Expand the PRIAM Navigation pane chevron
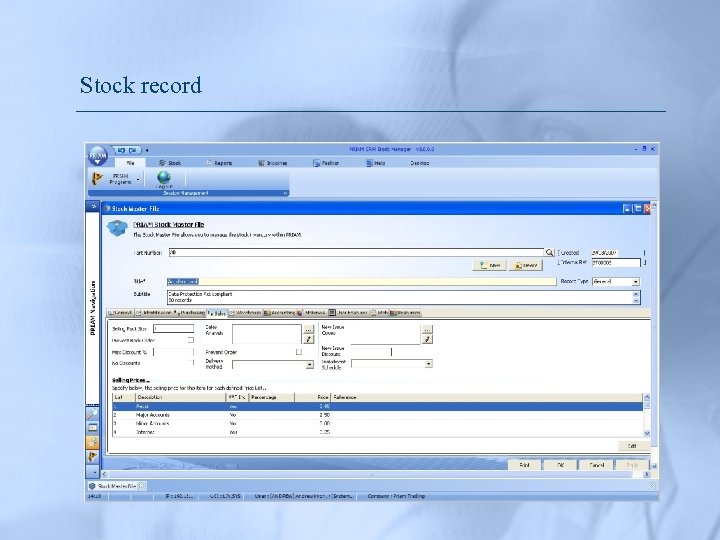This screenshot has height=540, width=720. tap(93, 207)
